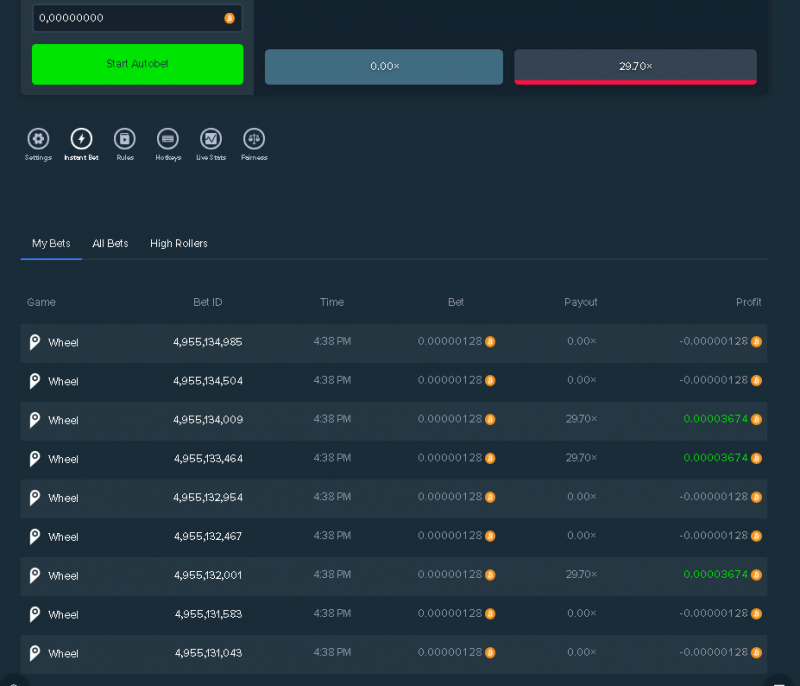Open the Hotkeys keyboard icon
Image resolution: width=800 pixels, height=686 pixels.
pos(168,139)
